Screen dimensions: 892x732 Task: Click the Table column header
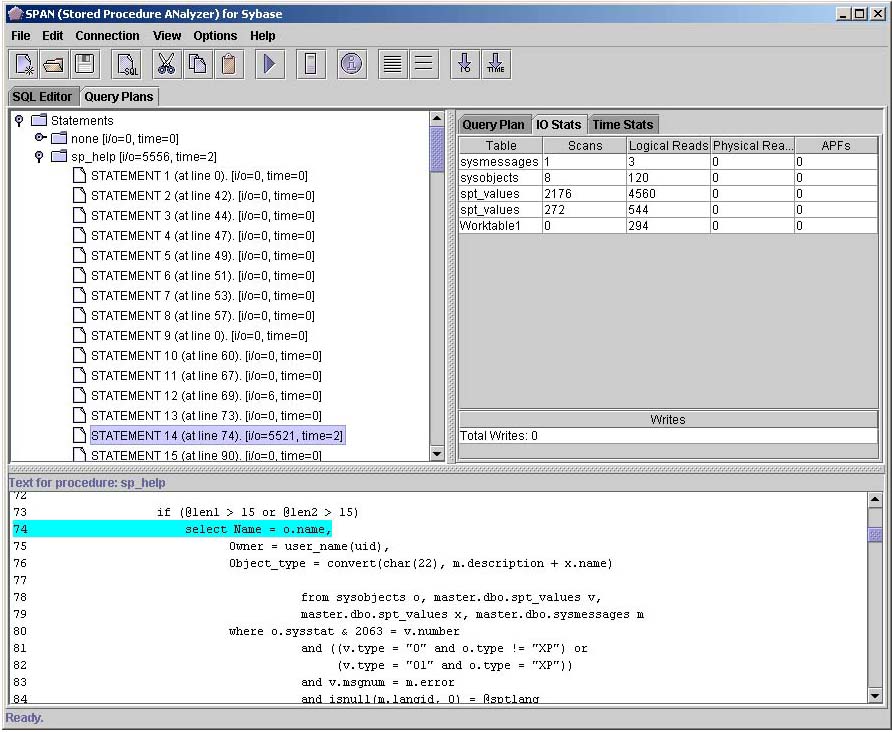click(x=501, y=146)
